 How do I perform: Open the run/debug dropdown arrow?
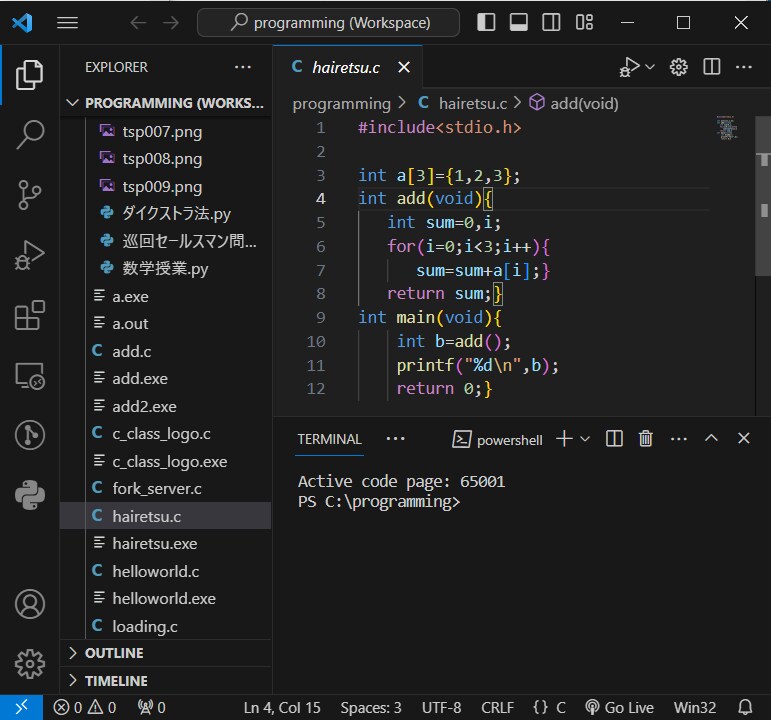[650, 67]
